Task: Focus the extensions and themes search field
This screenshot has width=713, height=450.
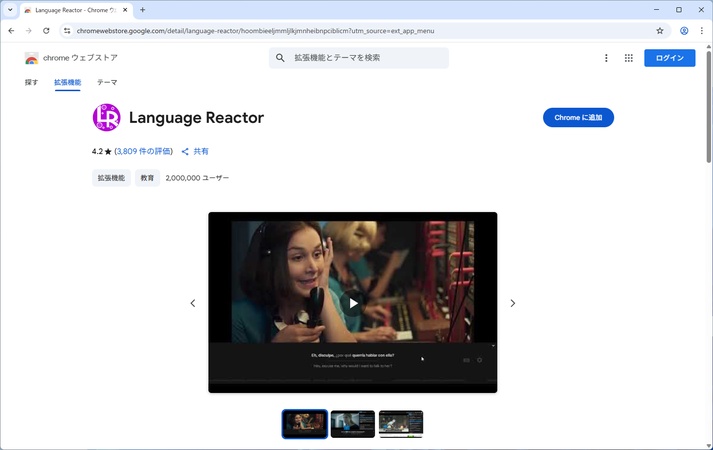Action: click(359, 58)
